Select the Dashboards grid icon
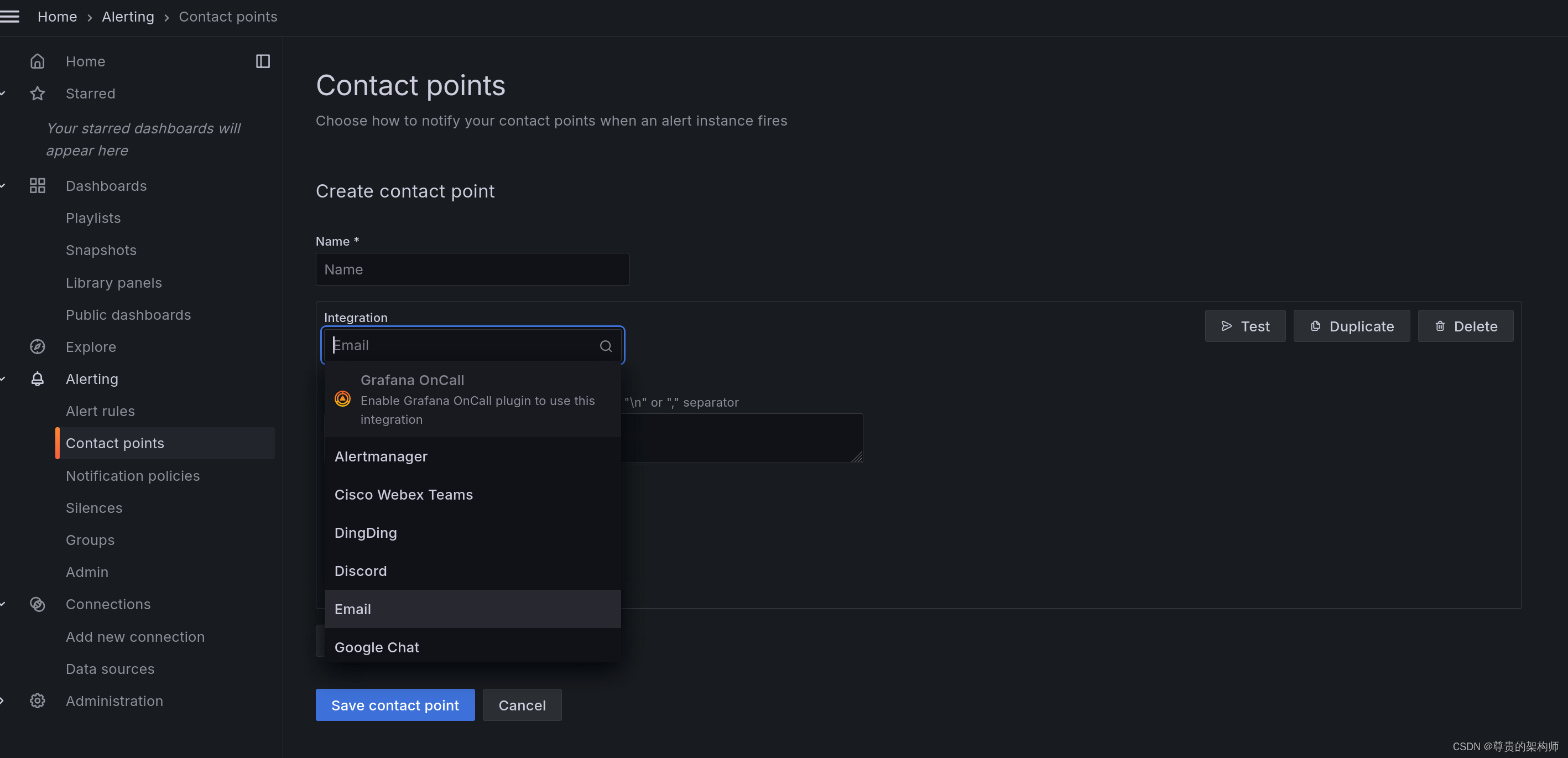The image size is (1568, 758). point(37,186)
